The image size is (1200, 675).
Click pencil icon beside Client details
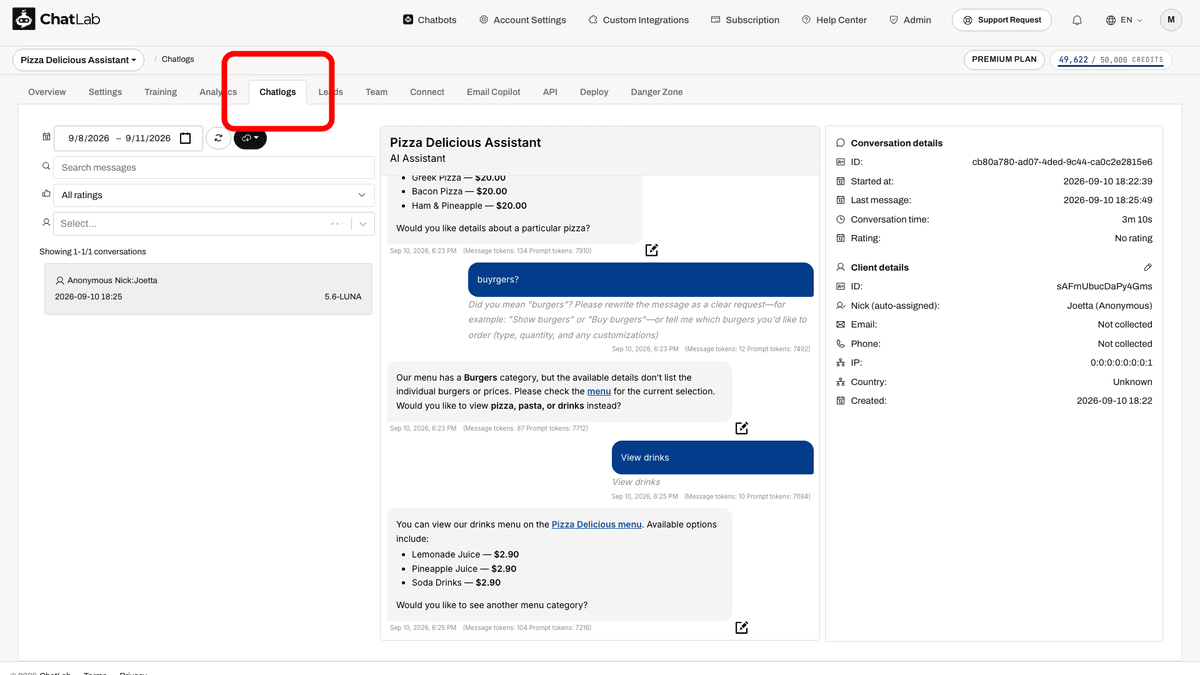click(1147, 267)
